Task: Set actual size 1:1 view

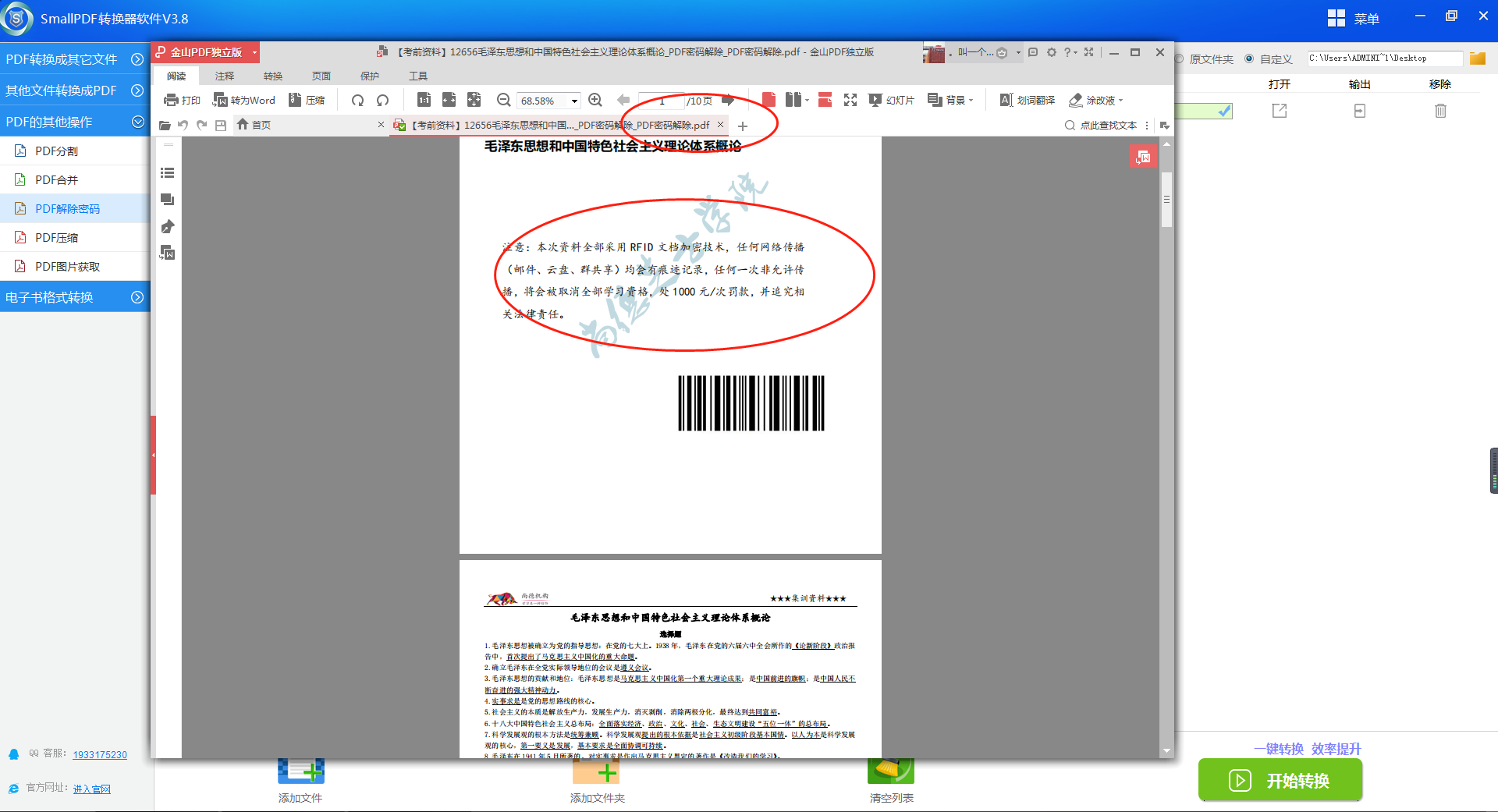Action: click(424, 100)
